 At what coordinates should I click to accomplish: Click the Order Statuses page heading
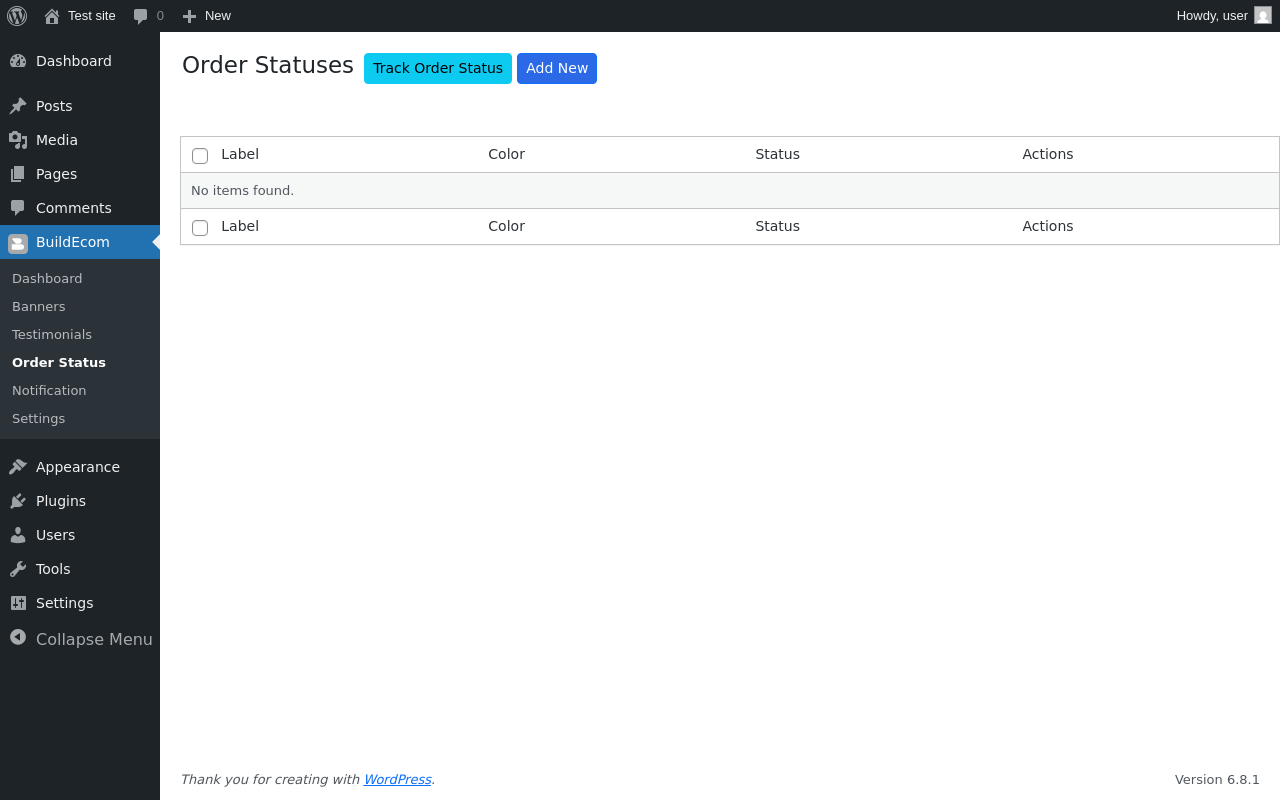pyautogui.click(x=268, y=65)
